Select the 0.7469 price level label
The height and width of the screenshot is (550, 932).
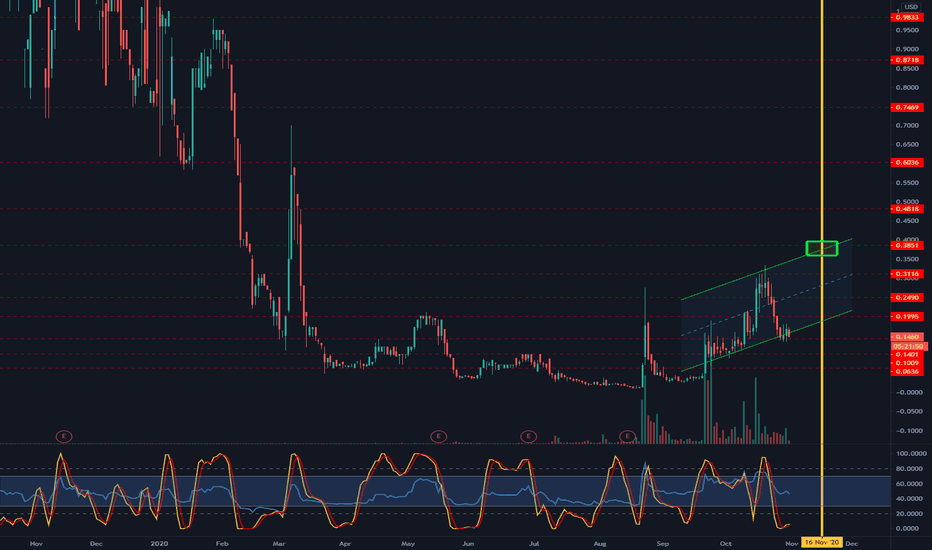click(907, 108)
